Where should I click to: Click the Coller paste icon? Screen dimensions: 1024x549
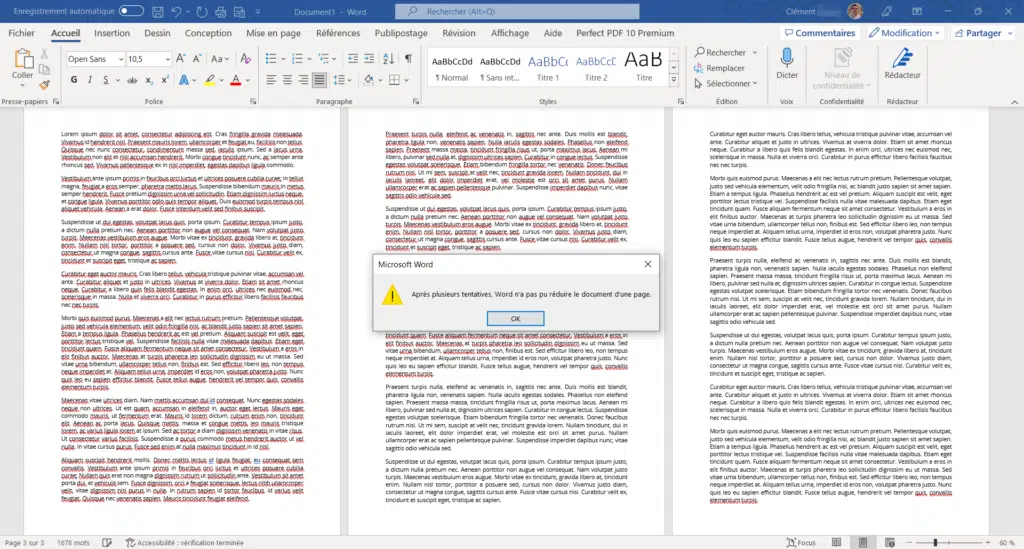tap(23, 59)
